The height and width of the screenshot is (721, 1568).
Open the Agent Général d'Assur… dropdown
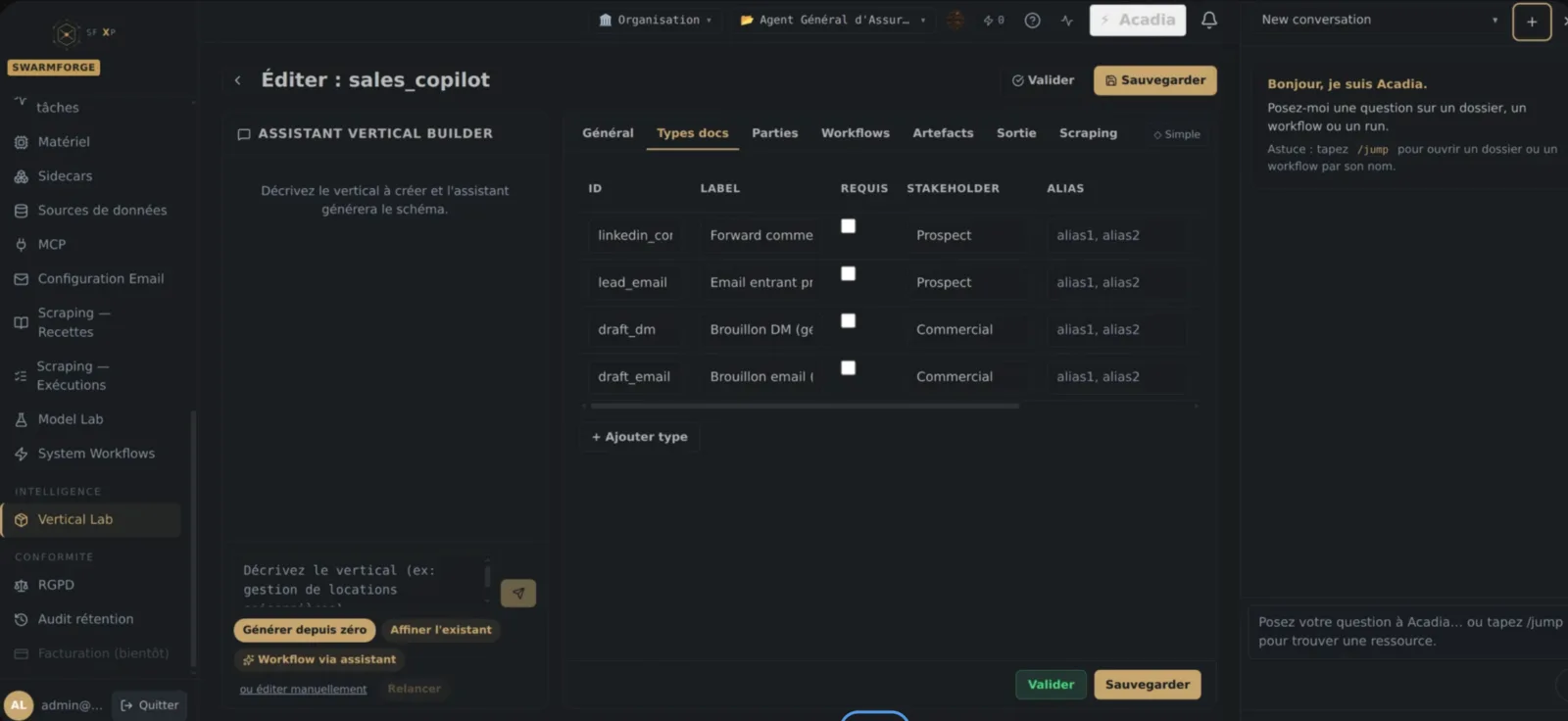[x=832, y=20]
